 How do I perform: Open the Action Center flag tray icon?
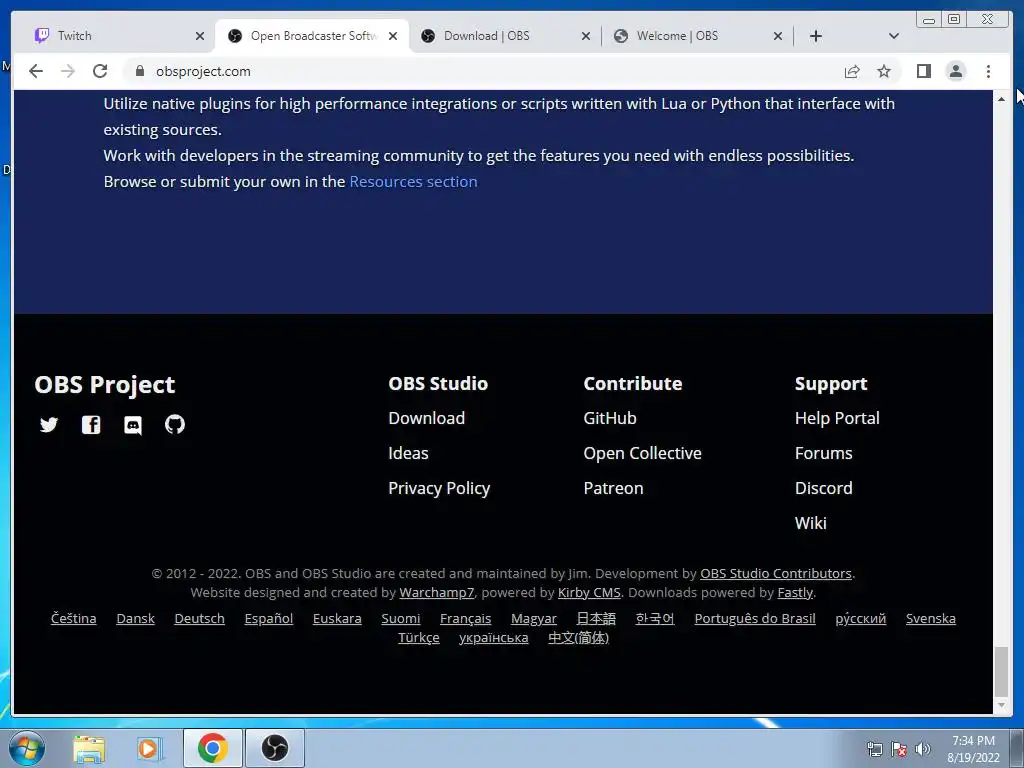[899, 749]
